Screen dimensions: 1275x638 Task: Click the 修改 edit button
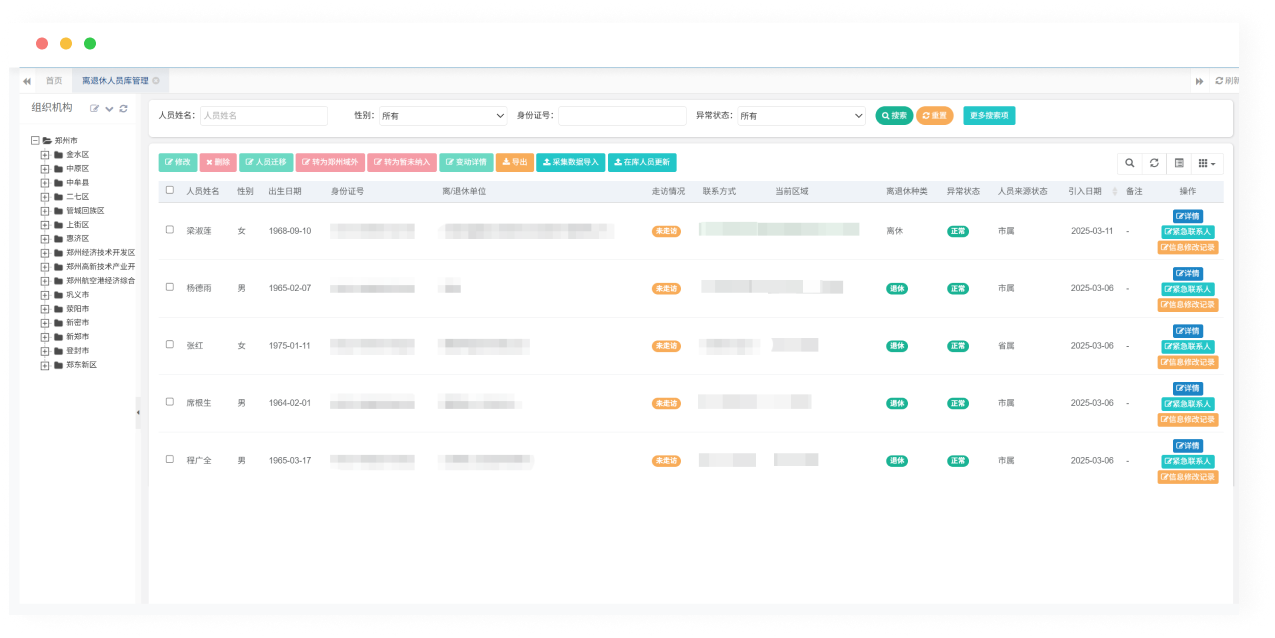tap(178, 162)
